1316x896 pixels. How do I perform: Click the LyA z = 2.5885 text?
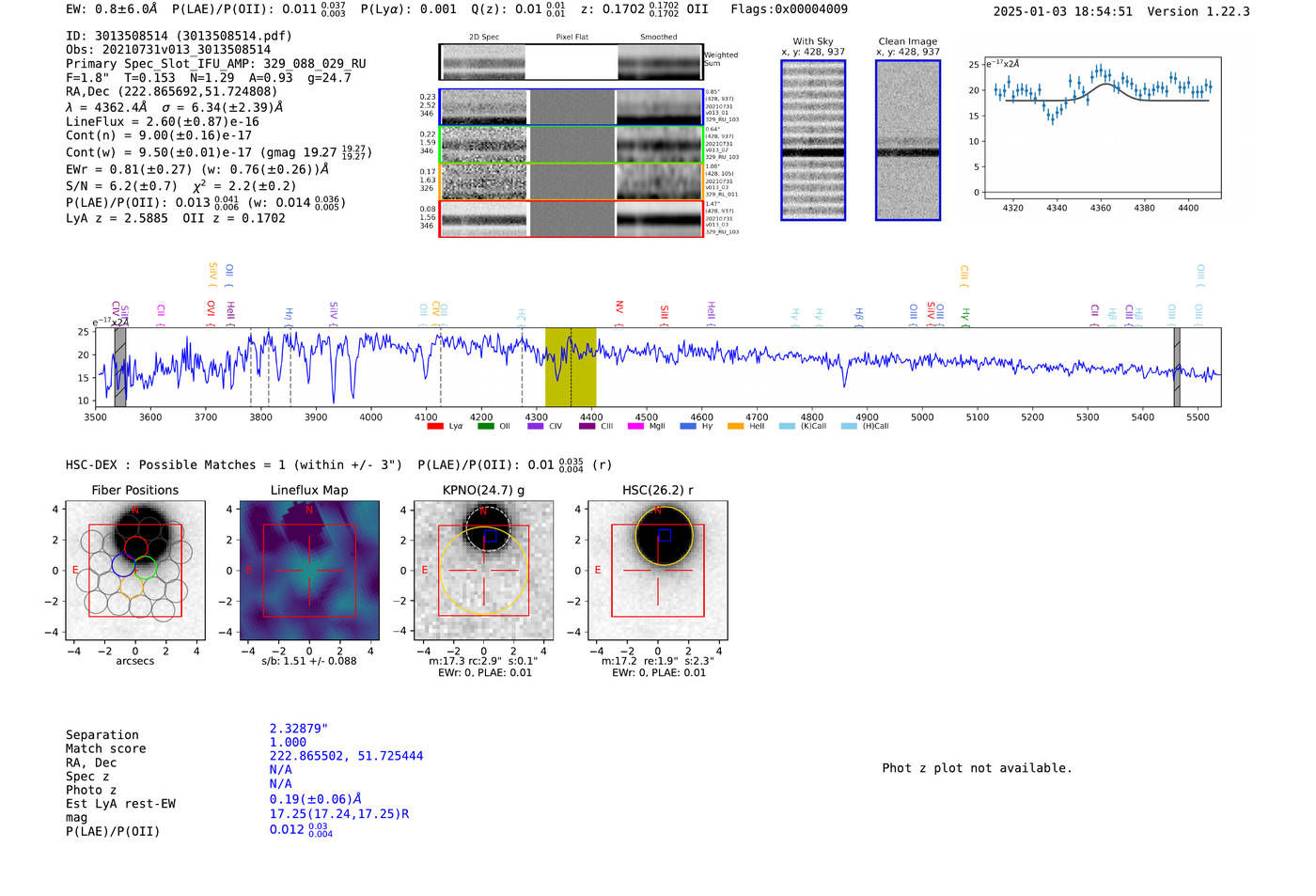(117, 218)
